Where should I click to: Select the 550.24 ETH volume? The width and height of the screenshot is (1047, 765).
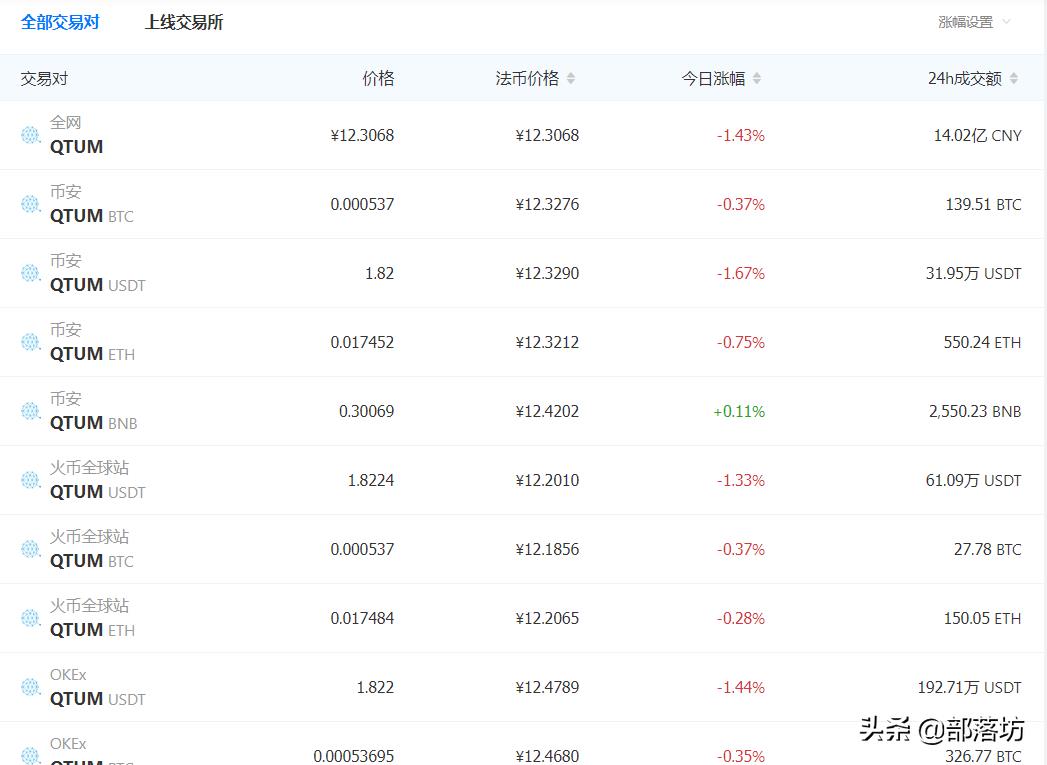[982, 342]
